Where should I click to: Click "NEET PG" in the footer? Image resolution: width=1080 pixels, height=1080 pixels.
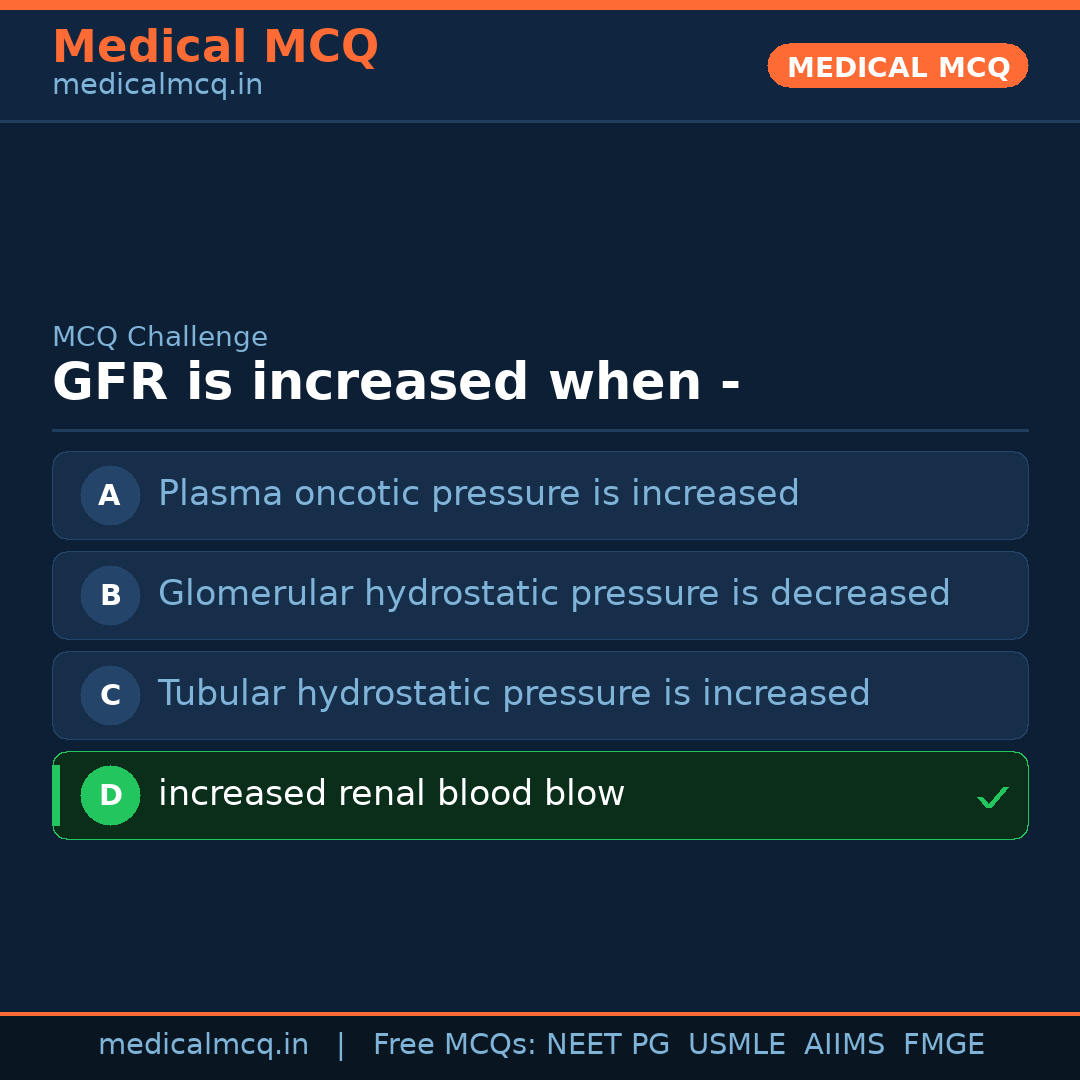pos(608,1045)
